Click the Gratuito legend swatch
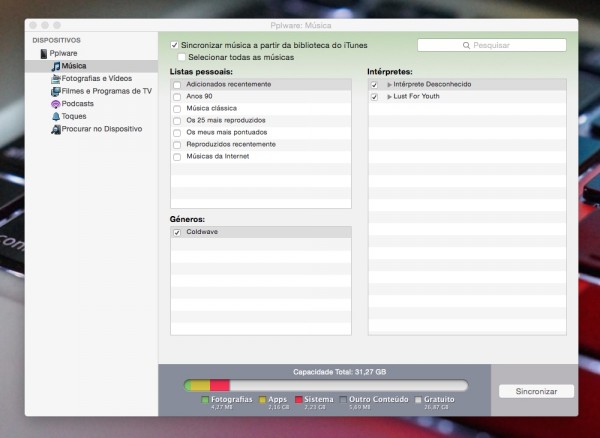Image resolution: width=600 pixels, height=438 pixels. 418,400
